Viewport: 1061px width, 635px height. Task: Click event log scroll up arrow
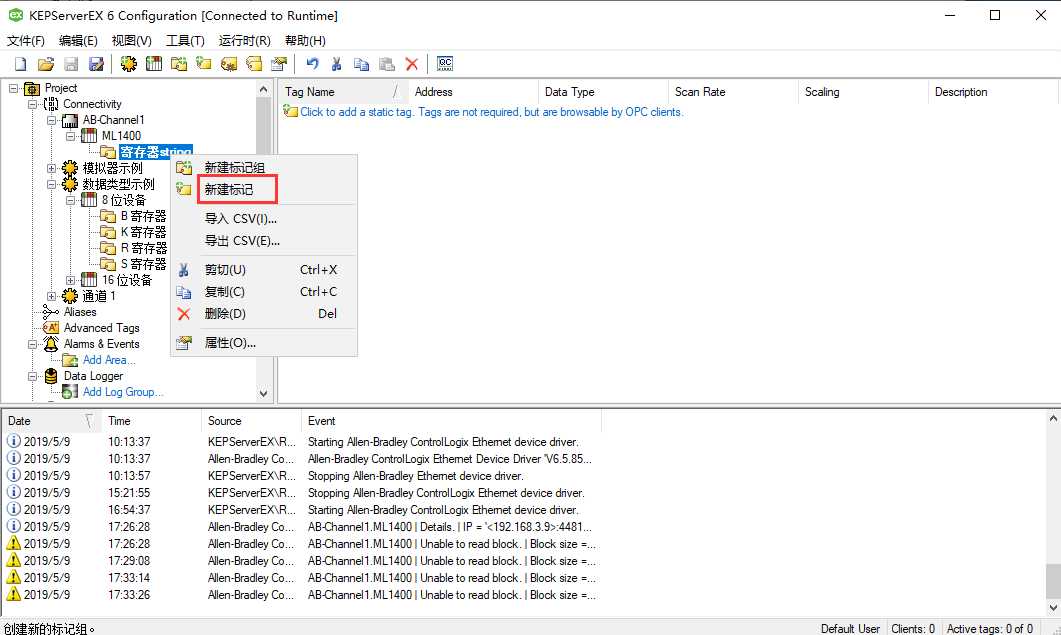(1053, 418)
